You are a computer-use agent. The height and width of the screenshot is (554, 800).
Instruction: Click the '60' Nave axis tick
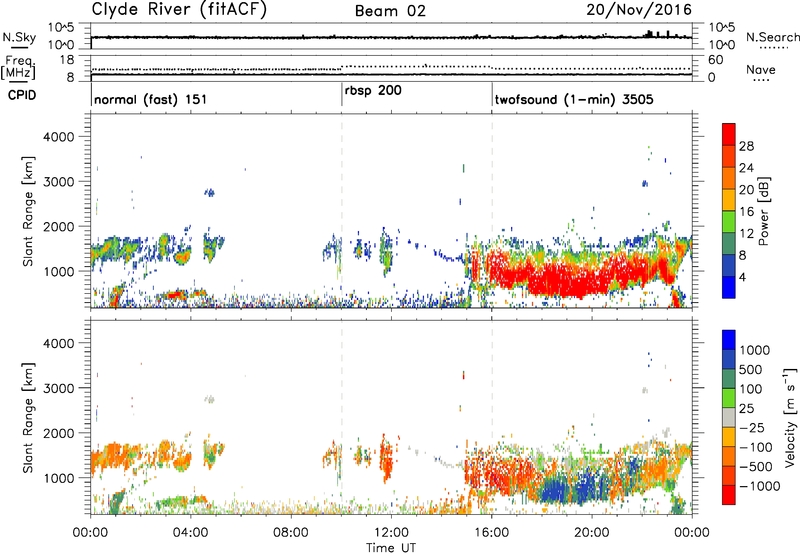[716, 60]
